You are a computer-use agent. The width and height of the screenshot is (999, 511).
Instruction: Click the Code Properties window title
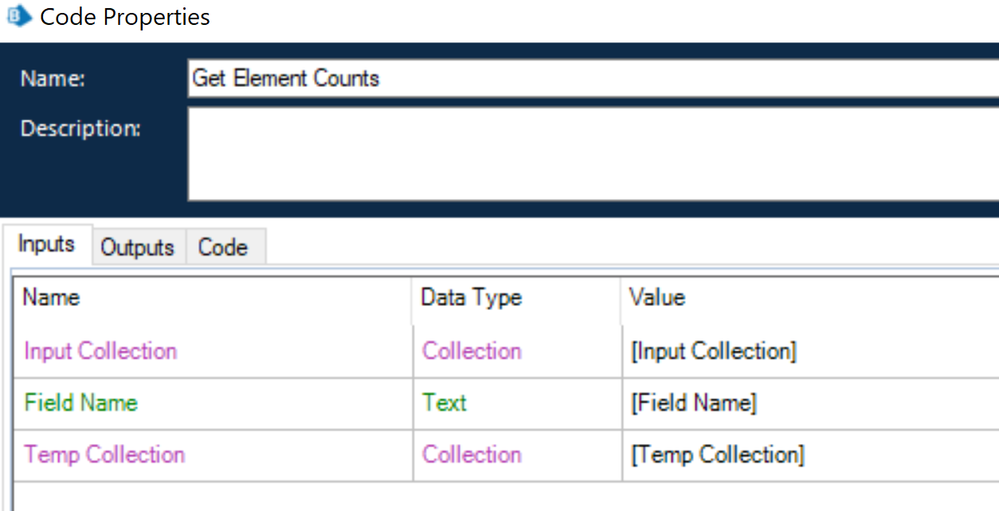click(125, 17)
